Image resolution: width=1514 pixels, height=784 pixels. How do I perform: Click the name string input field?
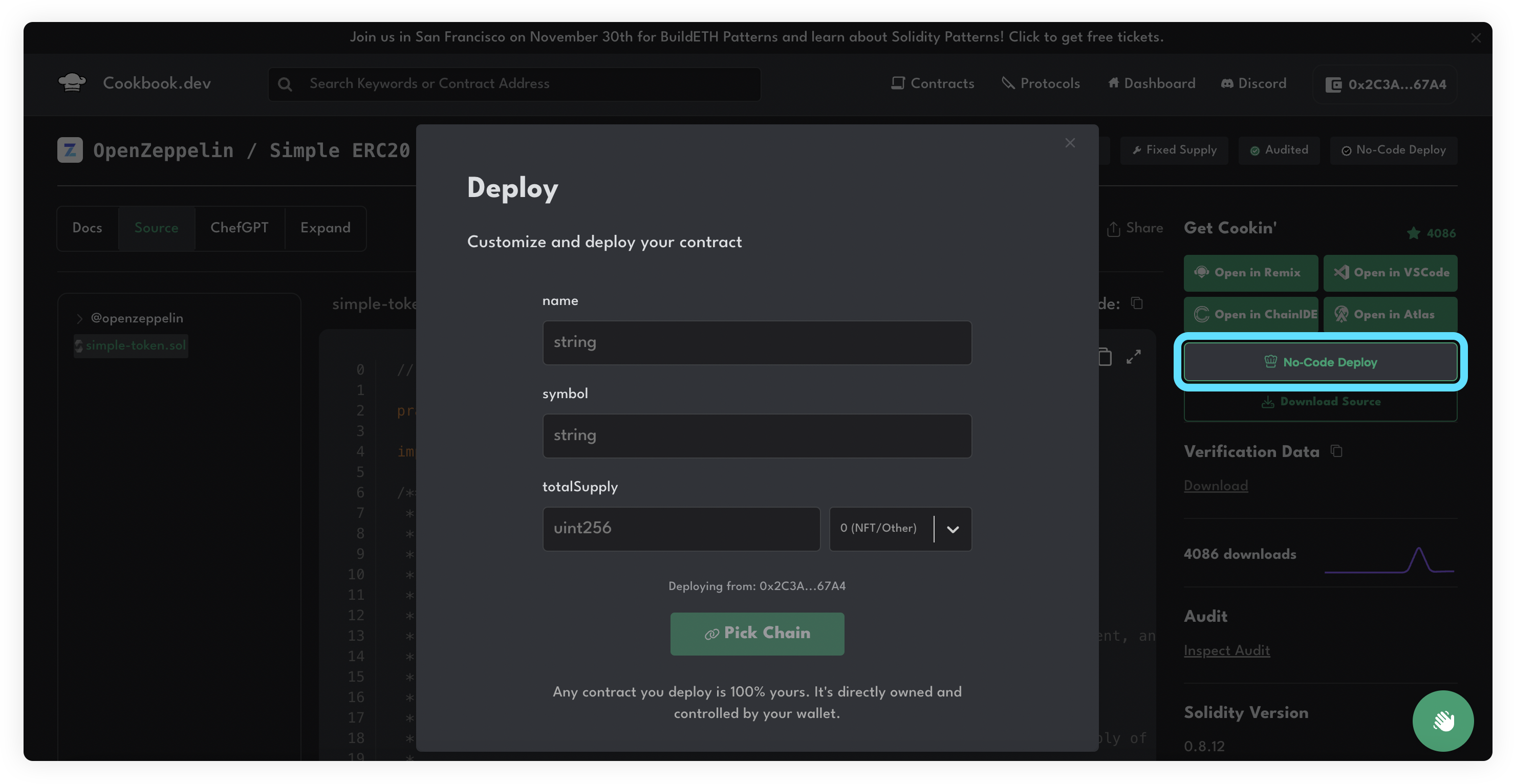pos(756,342)
